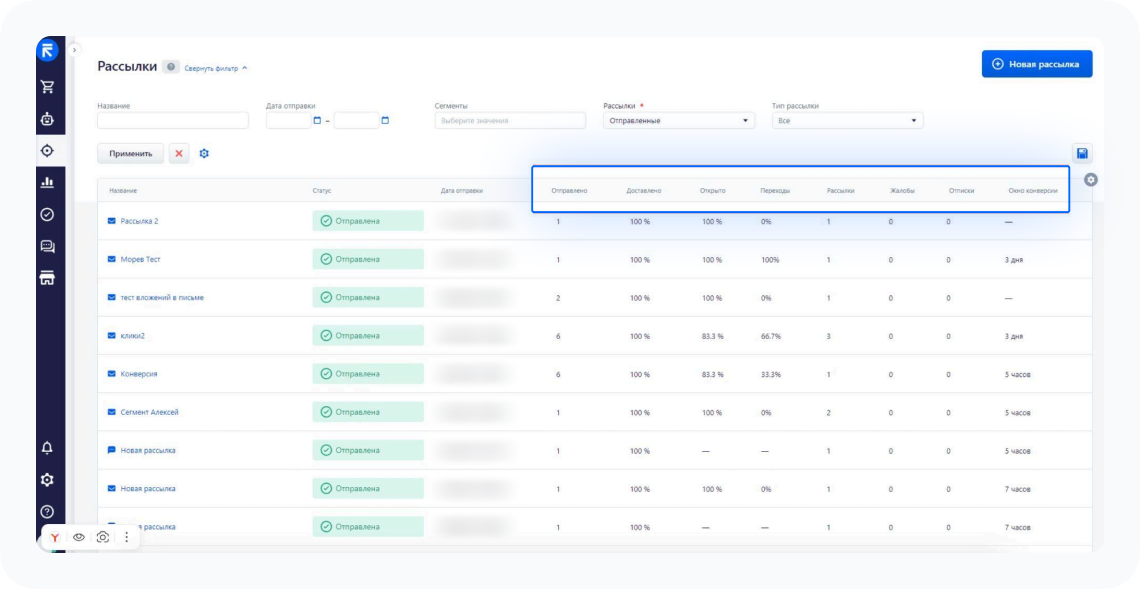Open the тест вложений в письме link
Viewport: 1140px width, 589px height.
tap(162, 297)
